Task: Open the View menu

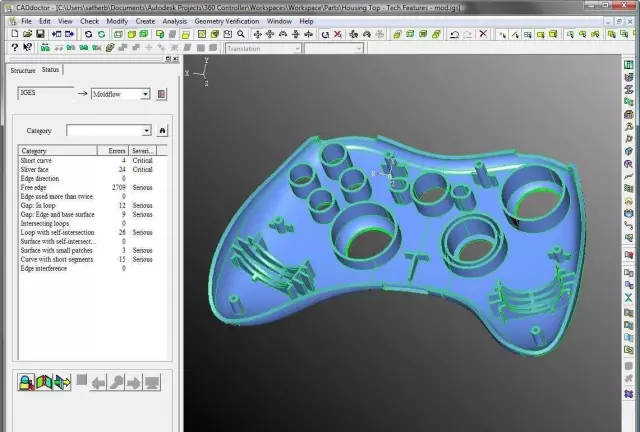Action: click(x=65, y=21)
